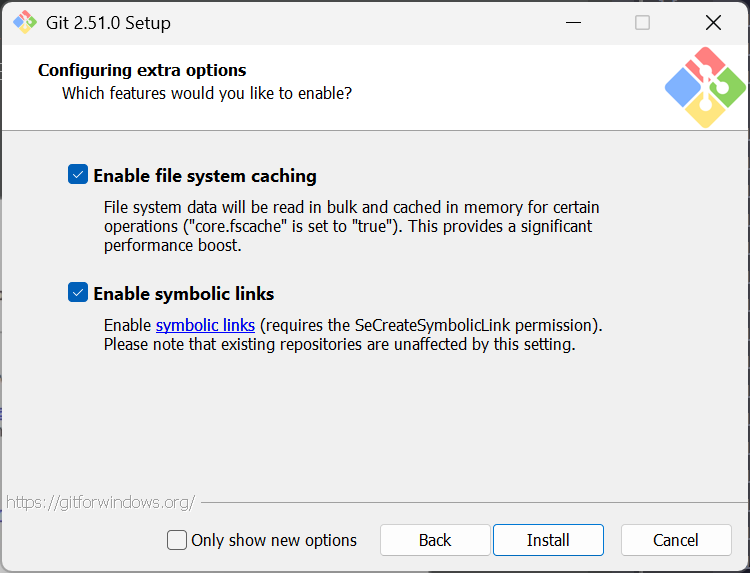Click the "Which features would you like to enable?" subtitle
This screenshot has width=750, height=573.
click(207, 93)
